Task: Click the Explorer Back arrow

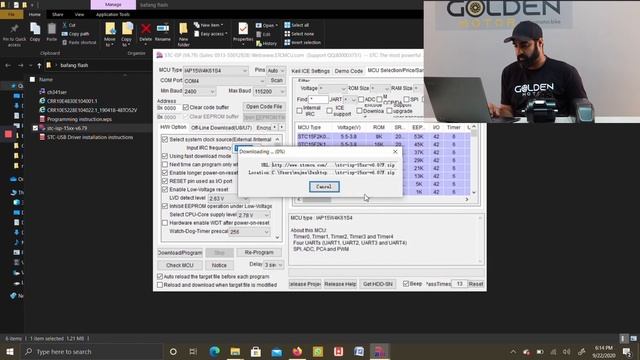Action: pyautogui.click(x=8, y=65)
